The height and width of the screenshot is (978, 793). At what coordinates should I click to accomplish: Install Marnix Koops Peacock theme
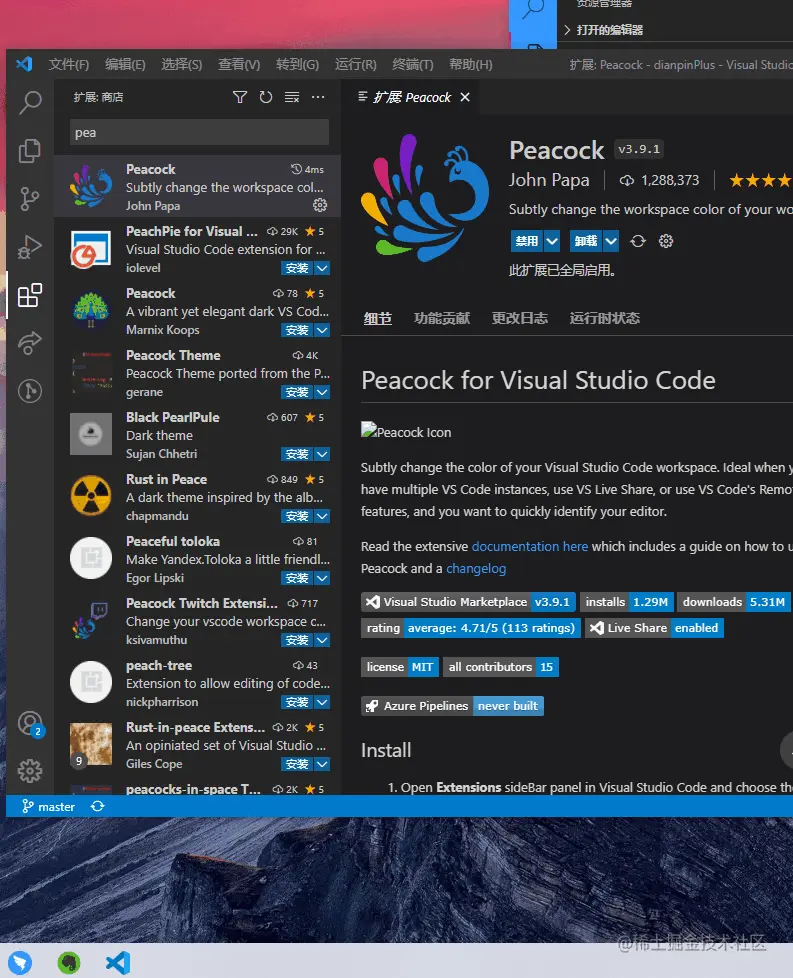[297, 330]
